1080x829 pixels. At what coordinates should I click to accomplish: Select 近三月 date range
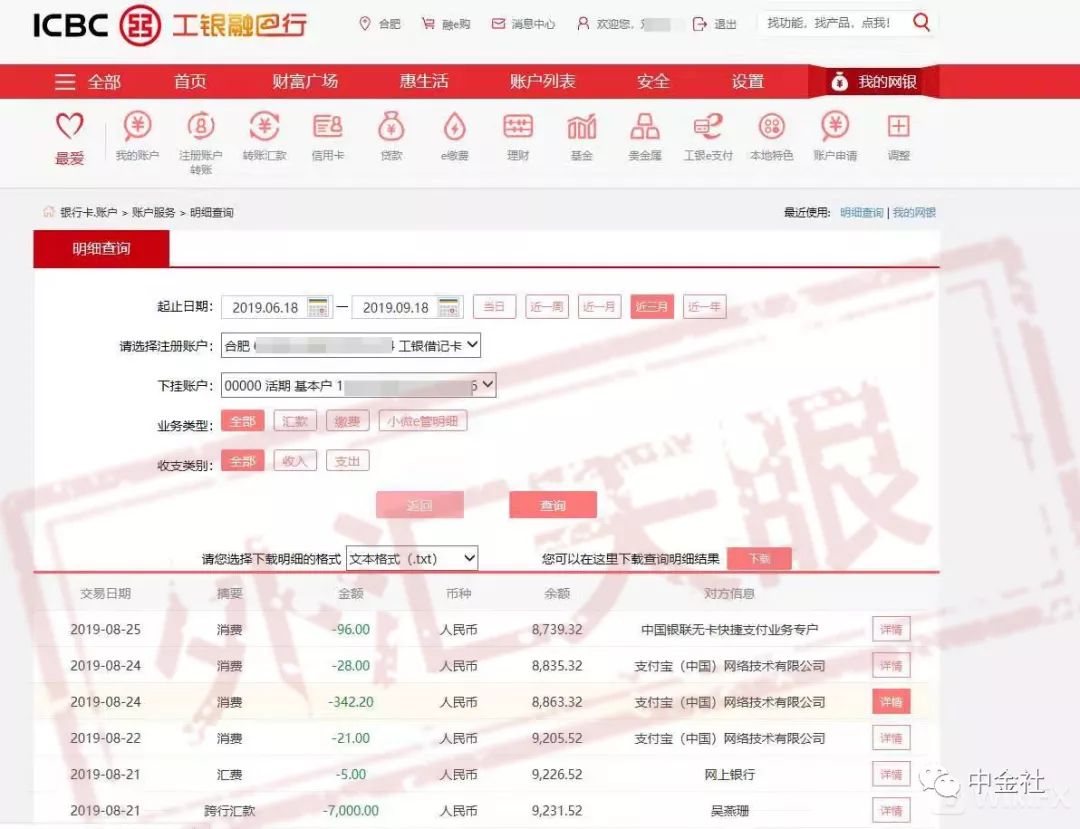pos(652,306)
